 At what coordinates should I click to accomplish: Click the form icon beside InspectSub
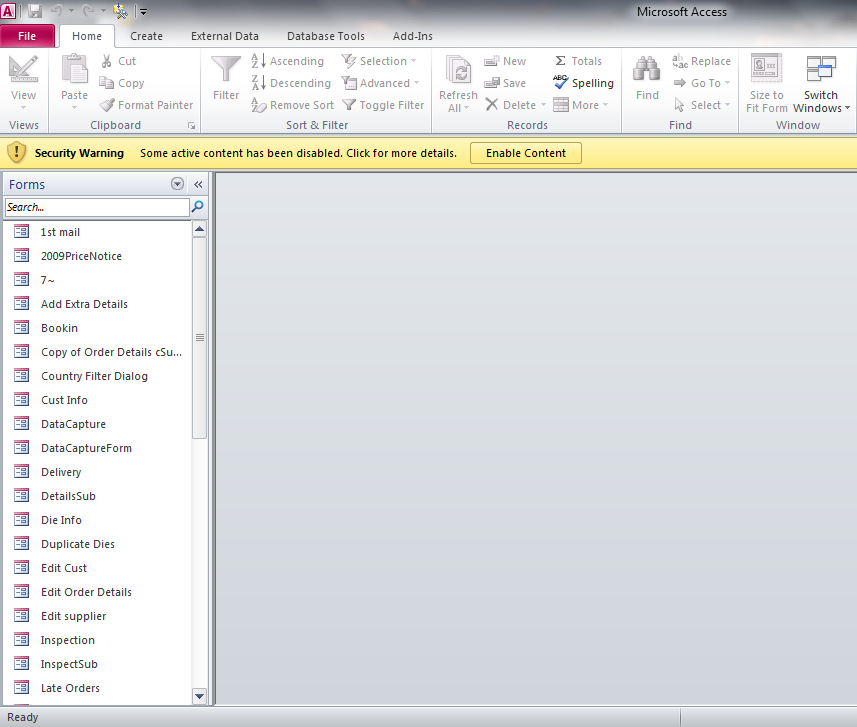coord(21,664)
